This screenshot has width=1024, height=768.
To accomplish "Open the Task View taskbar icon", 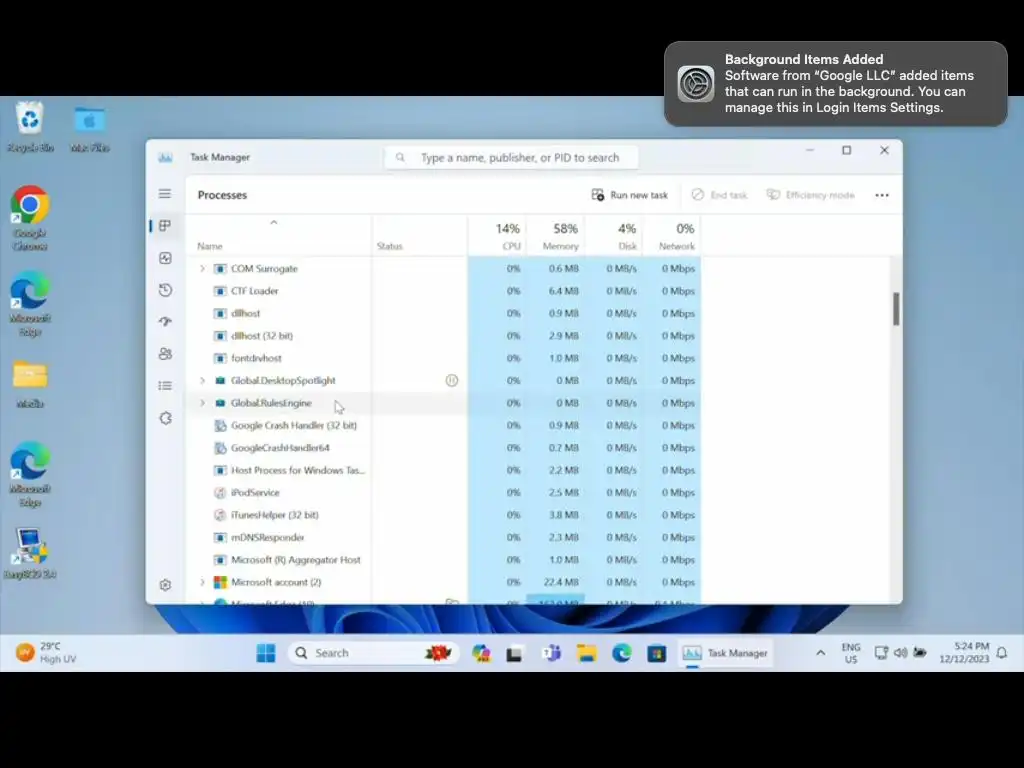I will coord(515,652).
